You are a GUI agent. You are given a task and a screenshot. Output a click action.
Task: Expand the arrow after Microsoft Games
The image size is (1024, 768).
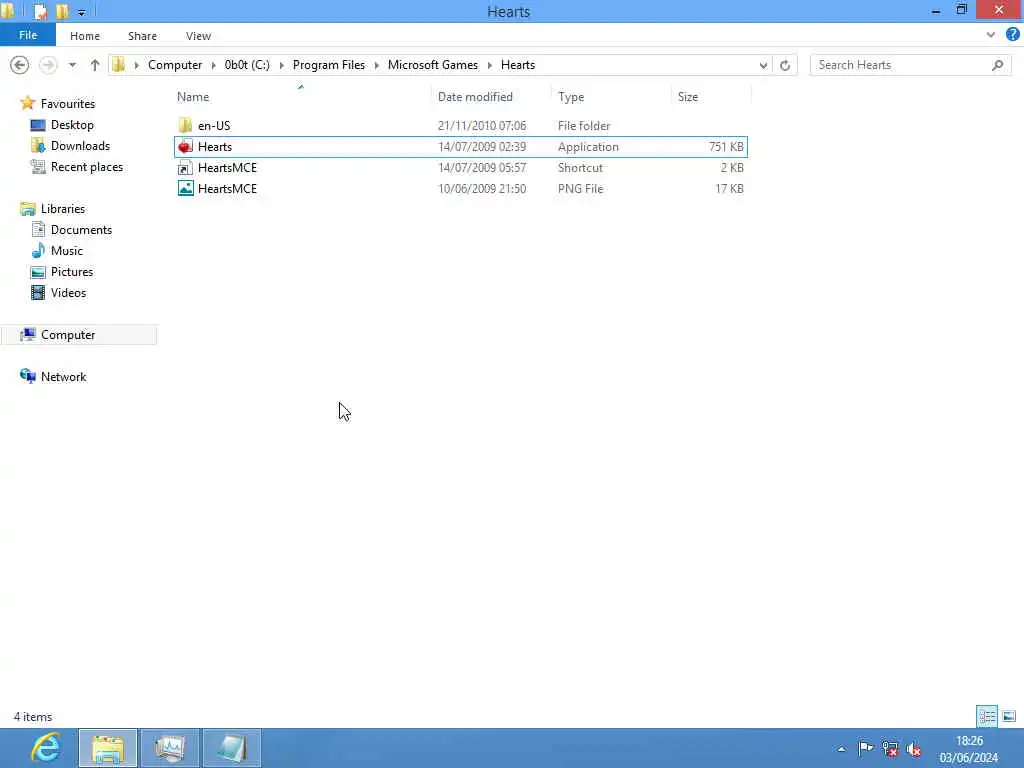click(489, 65)
